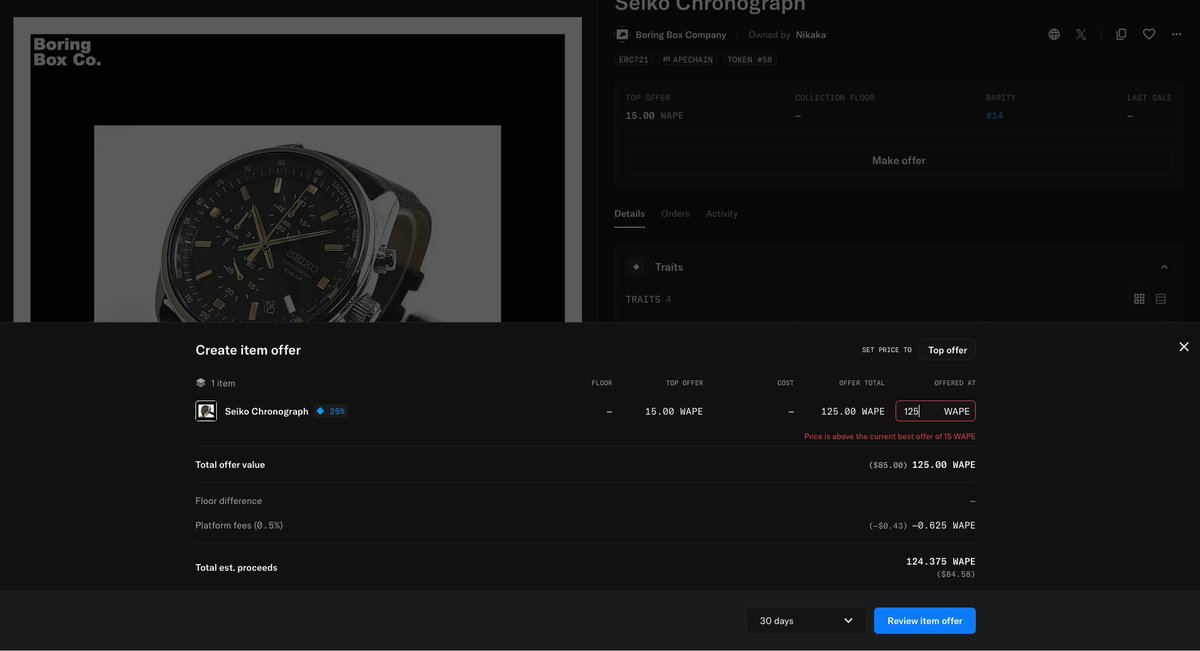Click the price warning message text
The height and width of the screenshot is (651, 1200).
coord(890,437)
